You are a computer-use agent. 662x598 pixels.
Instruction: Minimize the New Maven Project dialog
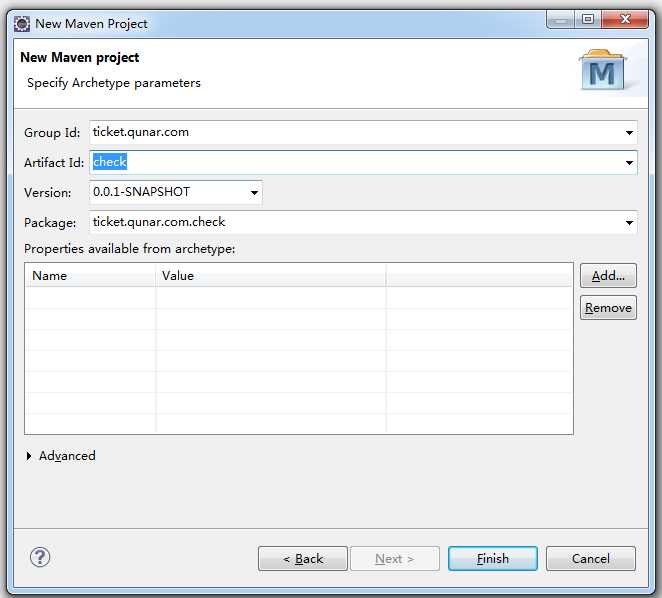[x=560, y=19]
